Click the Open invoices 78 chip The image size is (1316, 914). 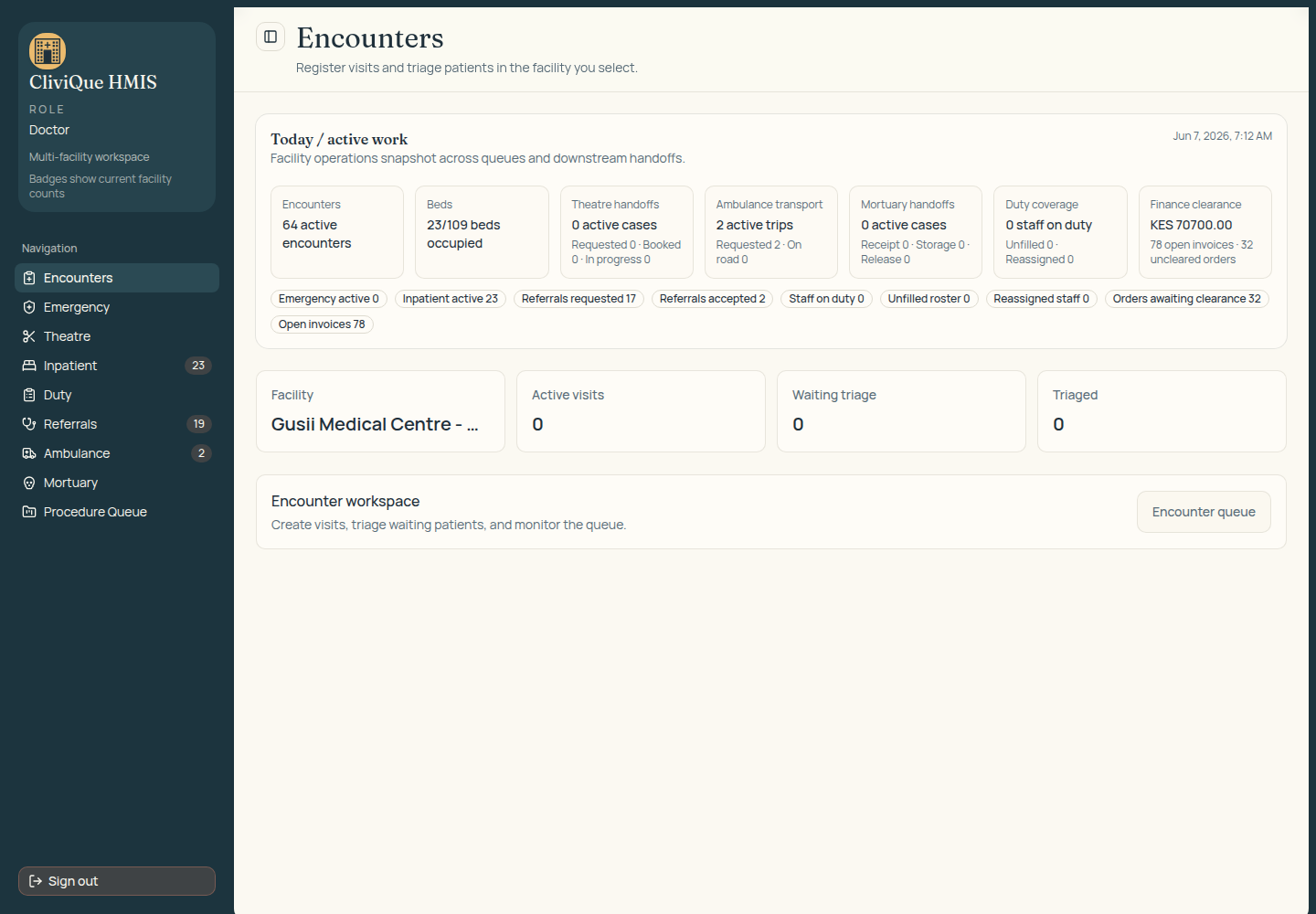(x=322, y=324)
